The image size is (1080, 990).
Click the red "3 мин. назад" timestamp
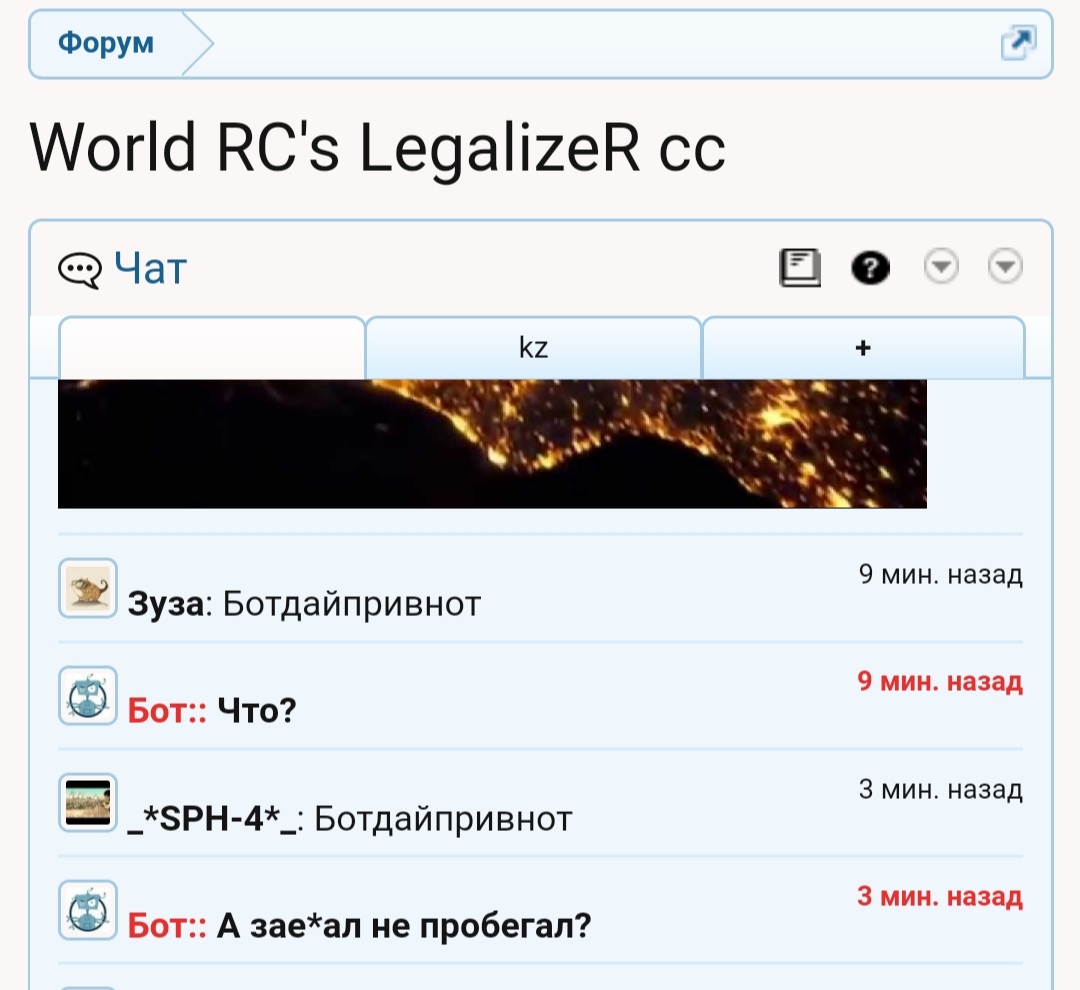tap(940, 896)
